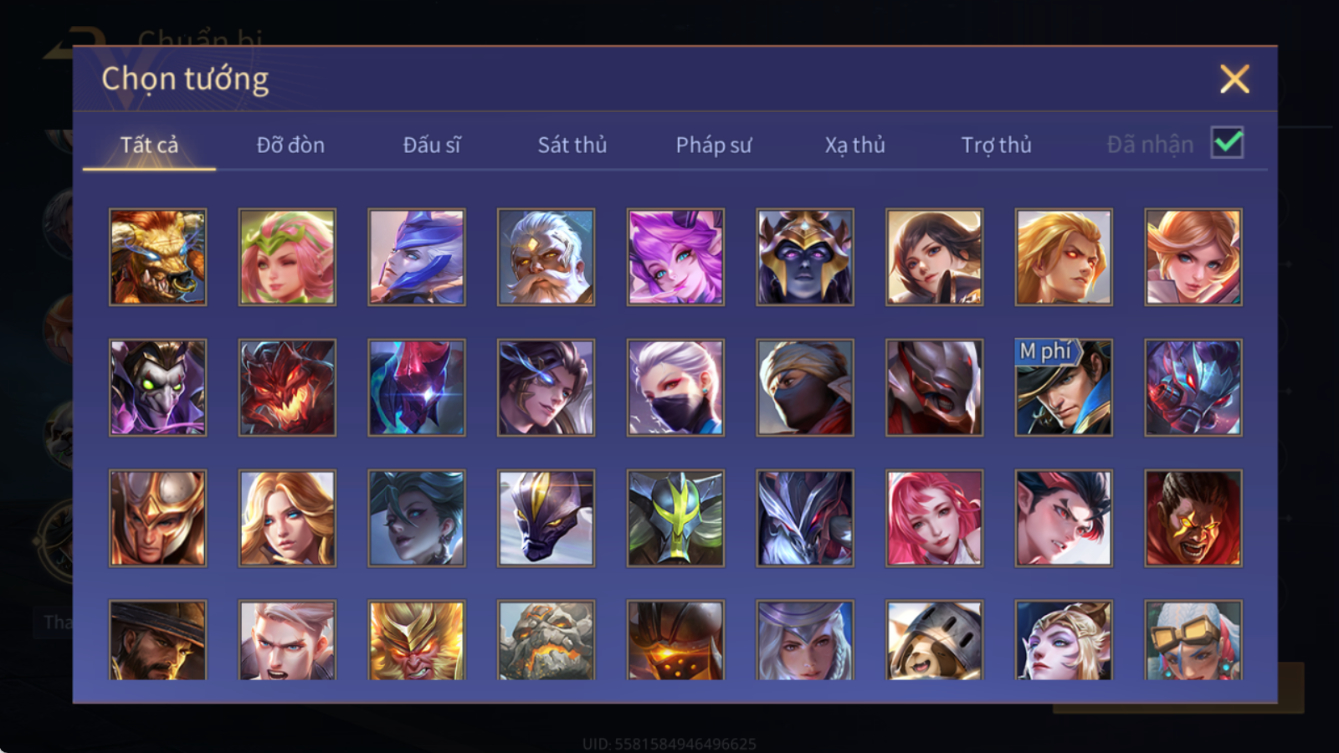
Task: Pick the green-eyed joker hero
Action: coord(158,387)
